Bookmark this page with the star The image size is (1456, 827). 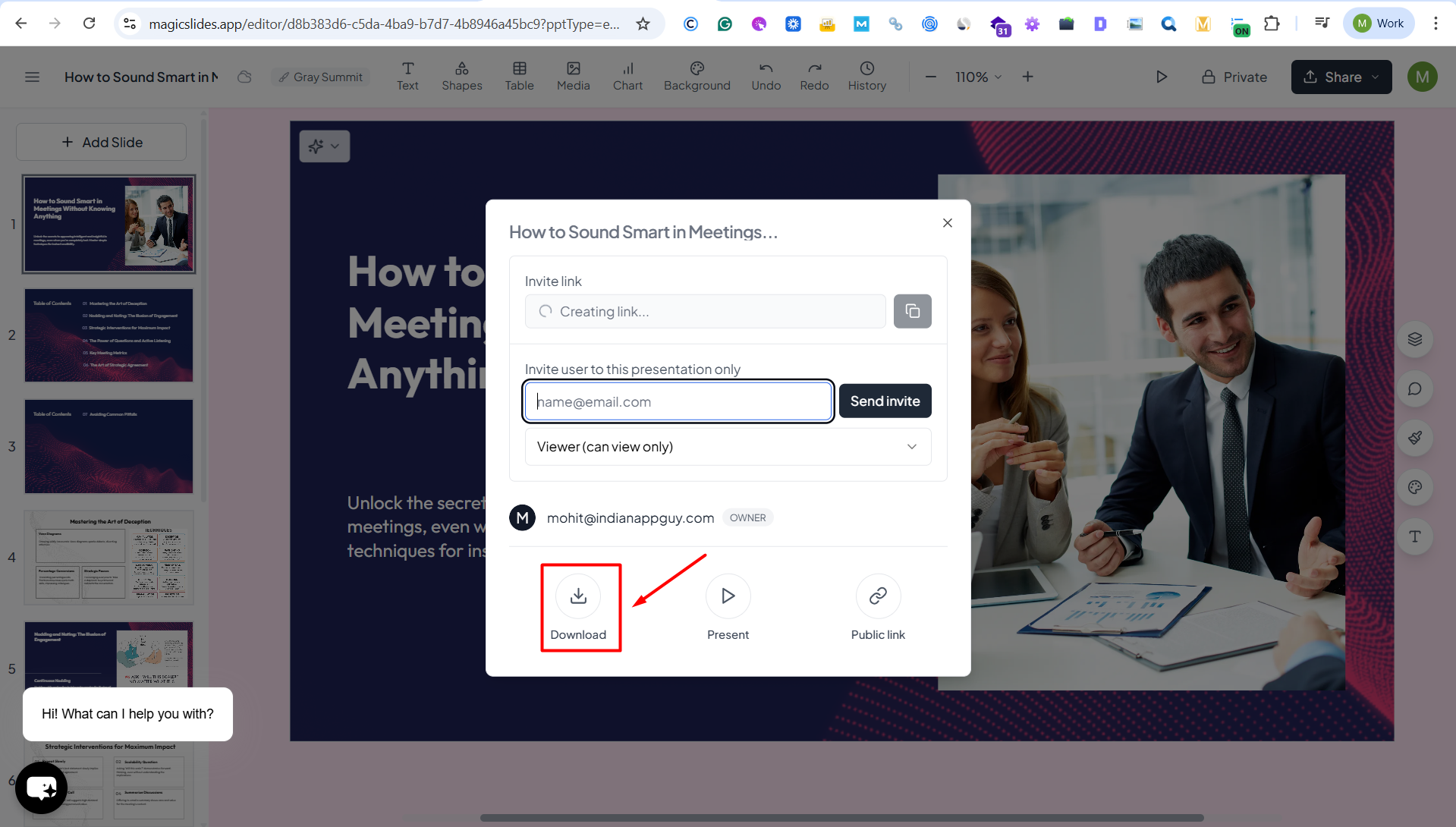pyautogui.click(x=643, y=24)
